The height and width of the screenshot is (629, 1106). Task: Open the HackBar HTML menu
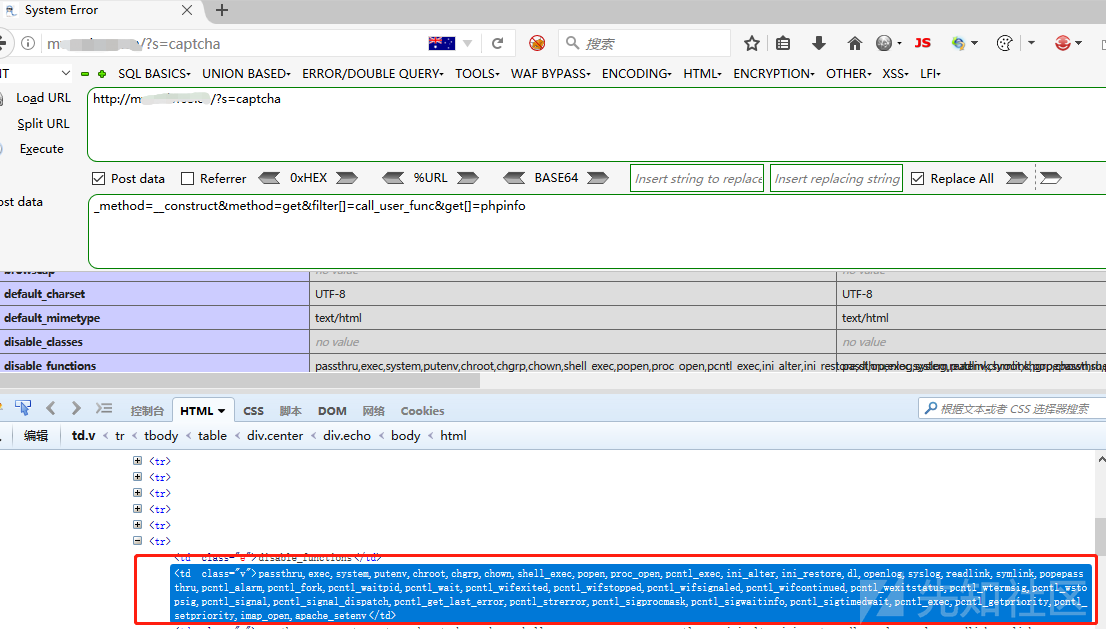click(702, 73)
